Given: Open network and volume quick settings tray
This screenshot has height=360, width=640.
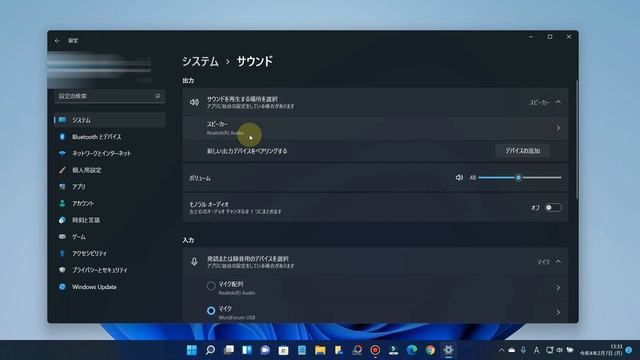Looking at the screenshot, I should pos(560,350).
